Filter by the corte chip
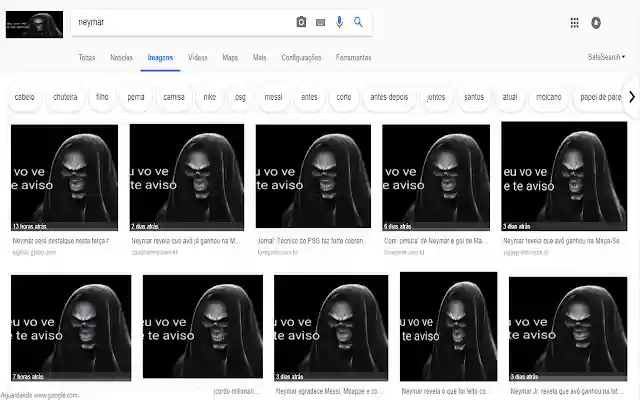 344,97
